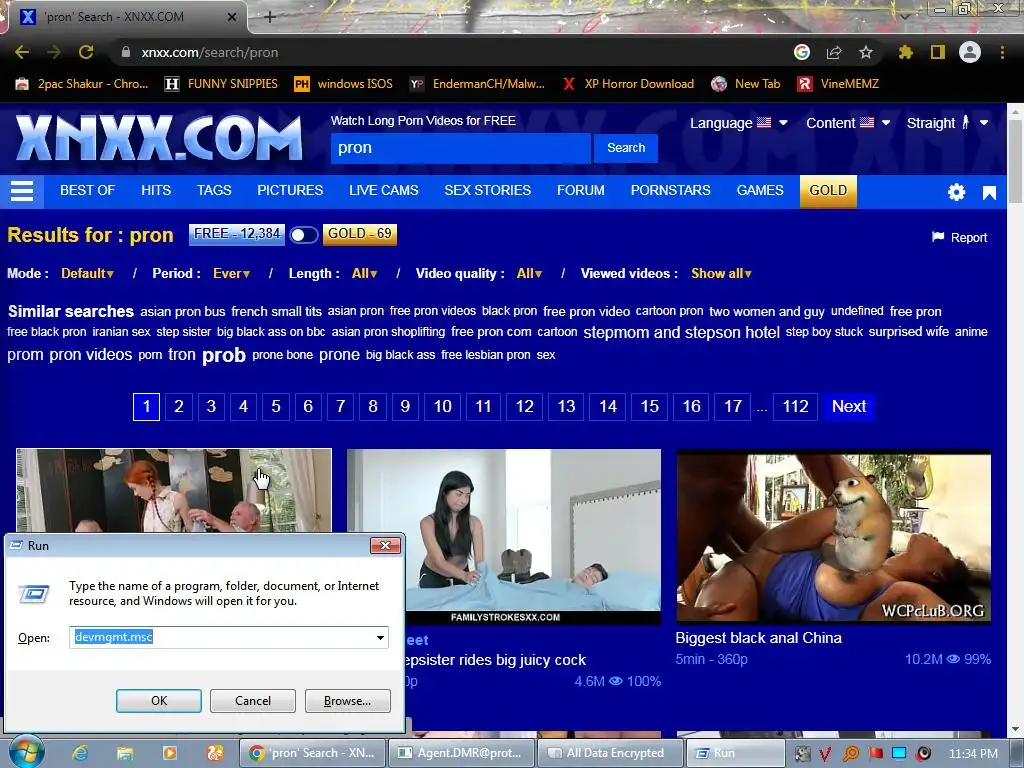Click the 11:34 PM taskbar clock
Screen dimensions: 1024x768
(x=972, y=754)
